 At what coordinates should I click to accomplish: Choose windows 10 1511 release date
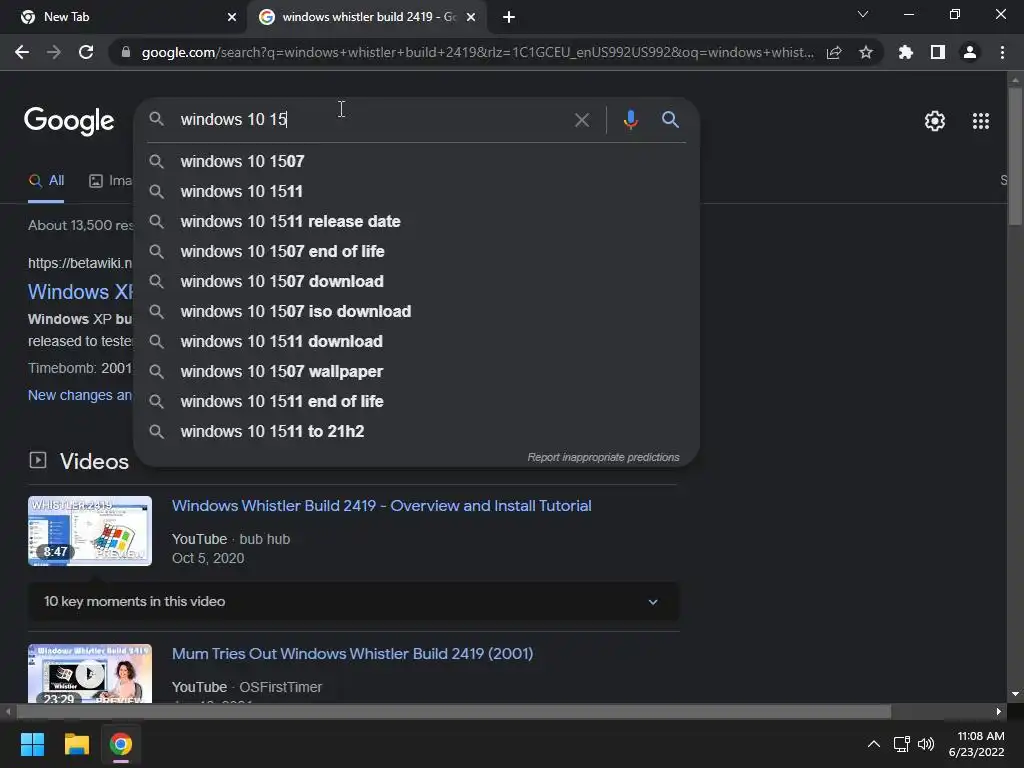pos(416,221)
